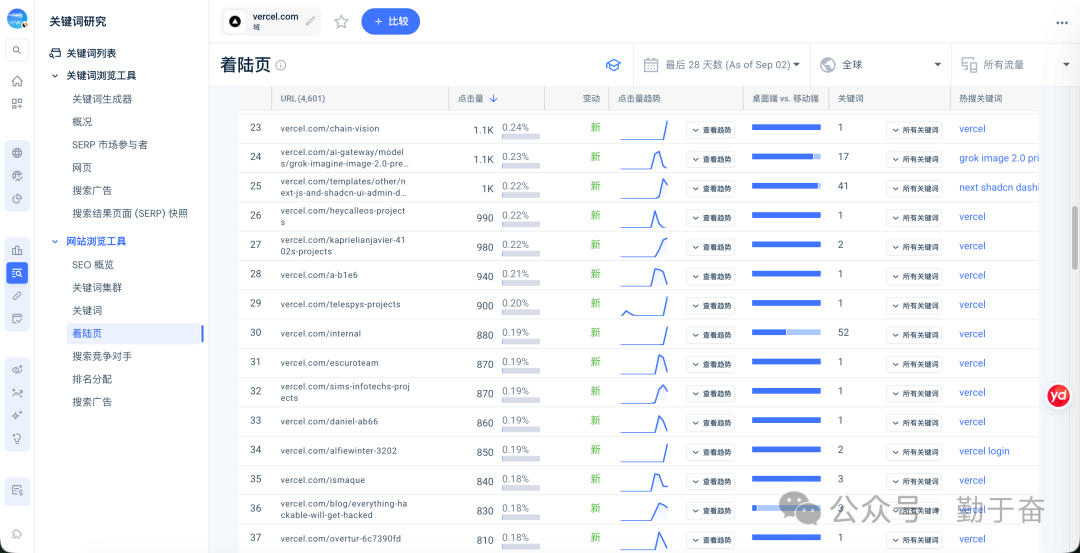Click the 比较 compare button
The image size is (1080, 553).
[391, 21]
